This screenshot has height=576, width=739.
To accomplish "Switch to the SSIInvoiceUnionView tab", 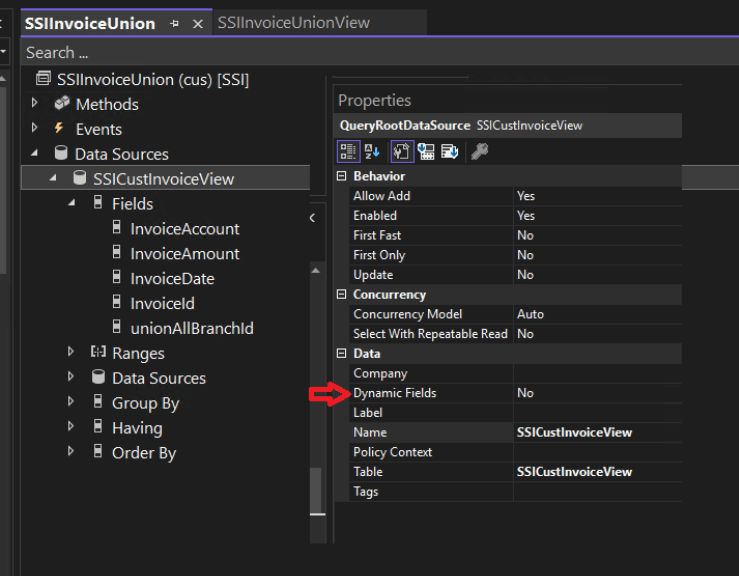I will click(293, 22).
